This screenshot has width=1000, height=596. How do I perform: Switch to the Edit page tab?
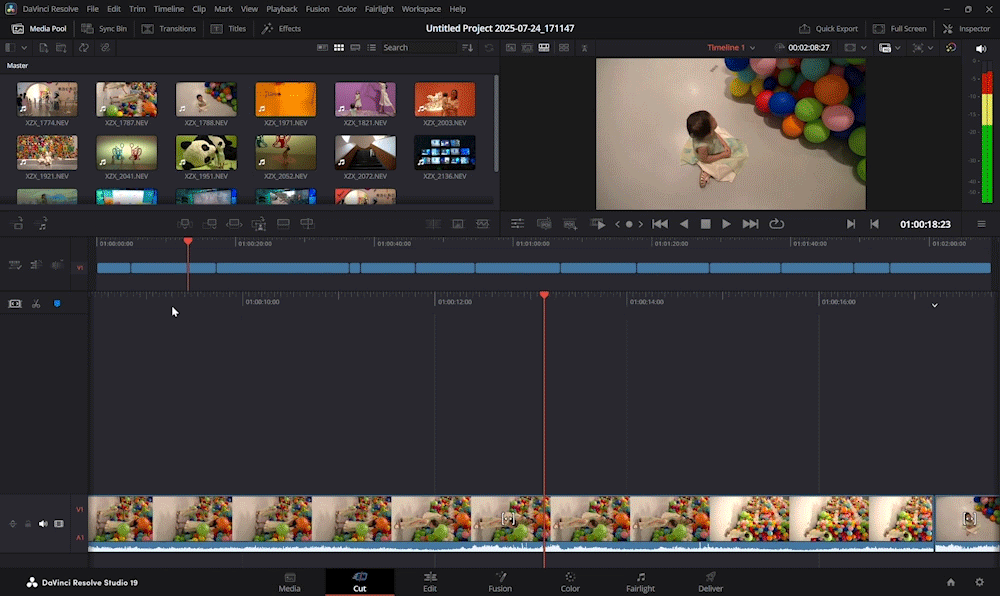click(x=430, y=582)
